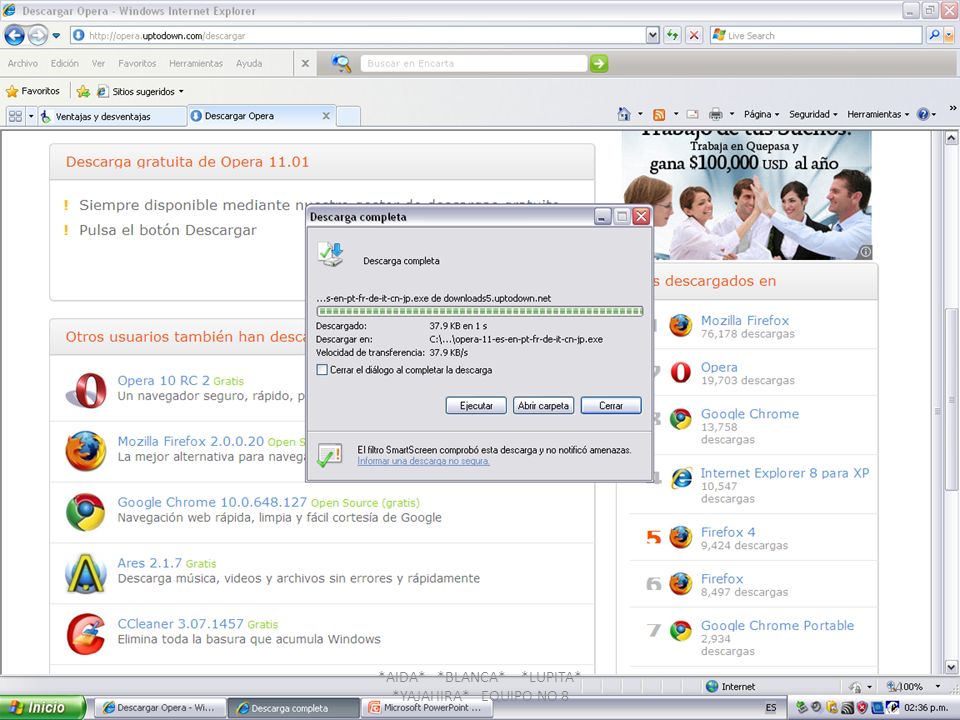Click the Read Mail envelope icon
960x720 pixels.
tap(692, 114)
